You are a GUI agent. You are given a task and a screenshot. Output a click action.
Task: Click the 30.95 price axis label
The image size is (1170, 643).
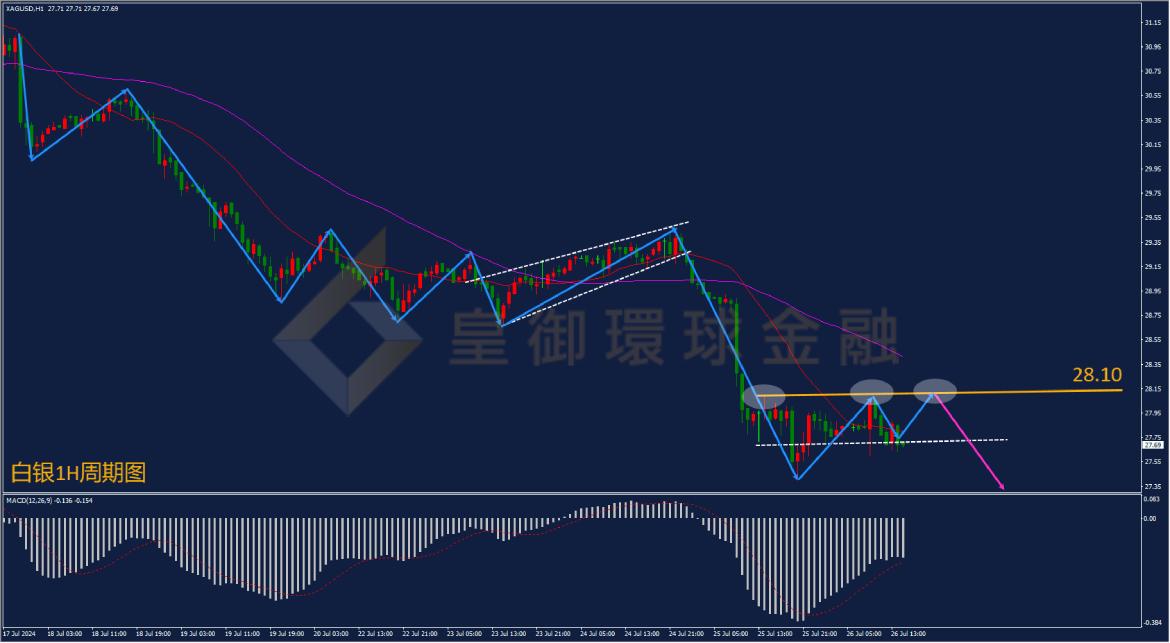1152,47
